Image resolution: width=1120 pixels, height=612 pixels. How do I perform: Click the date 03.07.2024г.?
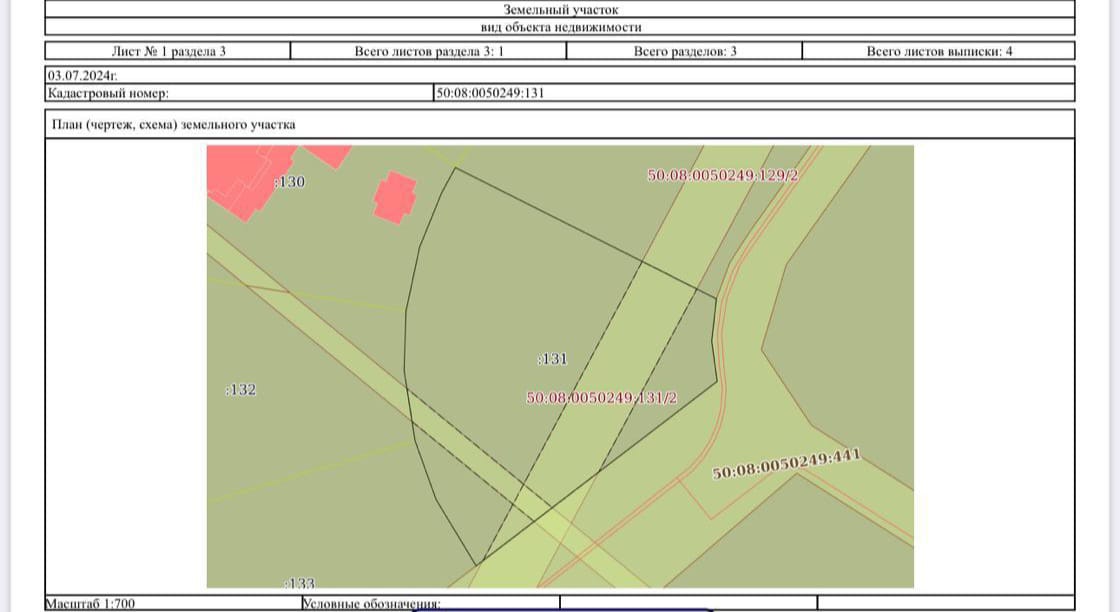pyautogui.click(x=82, y=75)
